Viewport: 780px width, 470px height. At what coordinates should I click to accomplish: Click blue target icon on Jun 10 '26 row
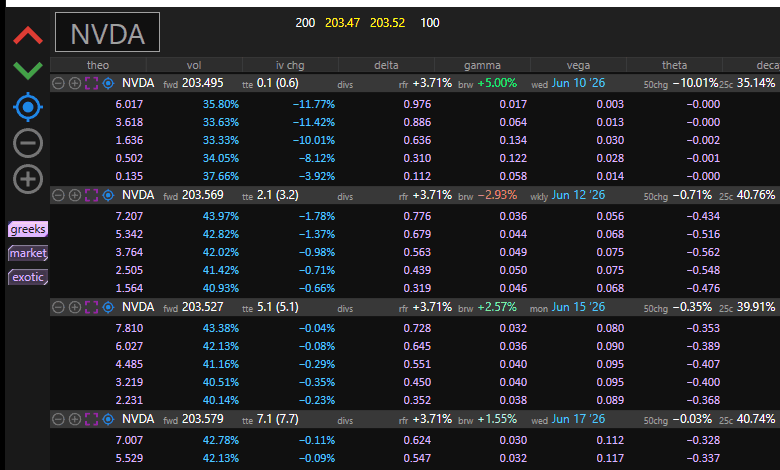pyautogui.click(x=108, y=83)
